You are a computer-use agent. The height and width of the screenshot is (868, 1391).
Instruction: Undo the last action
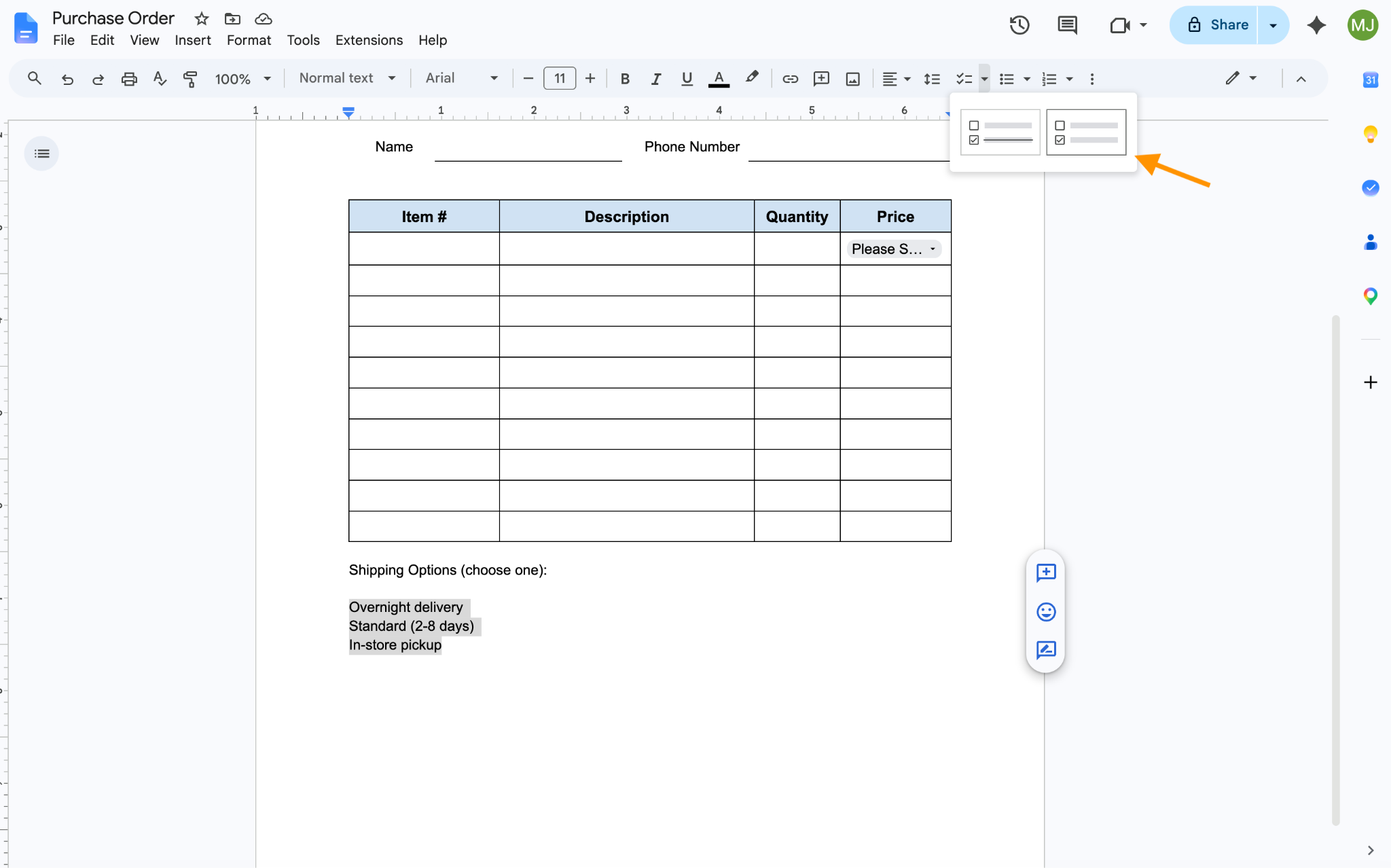point(67,79)
